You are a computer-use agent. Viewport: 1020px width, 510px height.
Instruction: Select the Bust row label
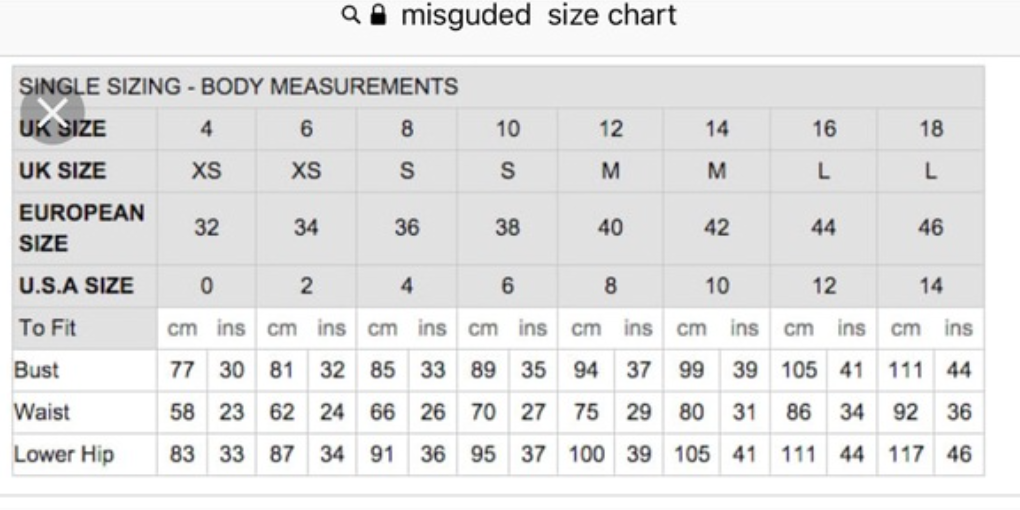pyautogui.click(x=36, y=370)
